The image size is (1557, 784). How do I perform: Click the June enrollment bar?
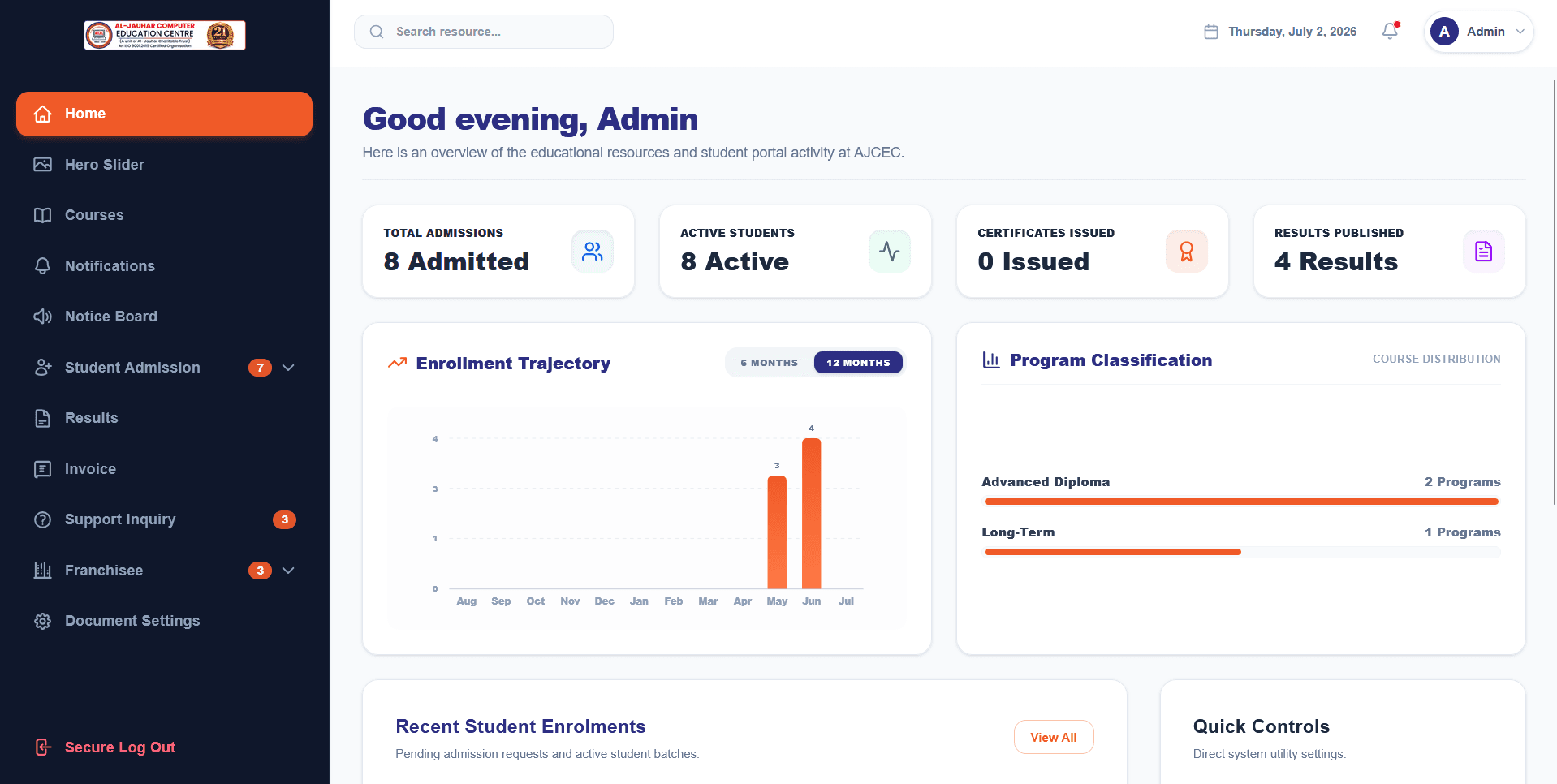click(x=811, y=513)
